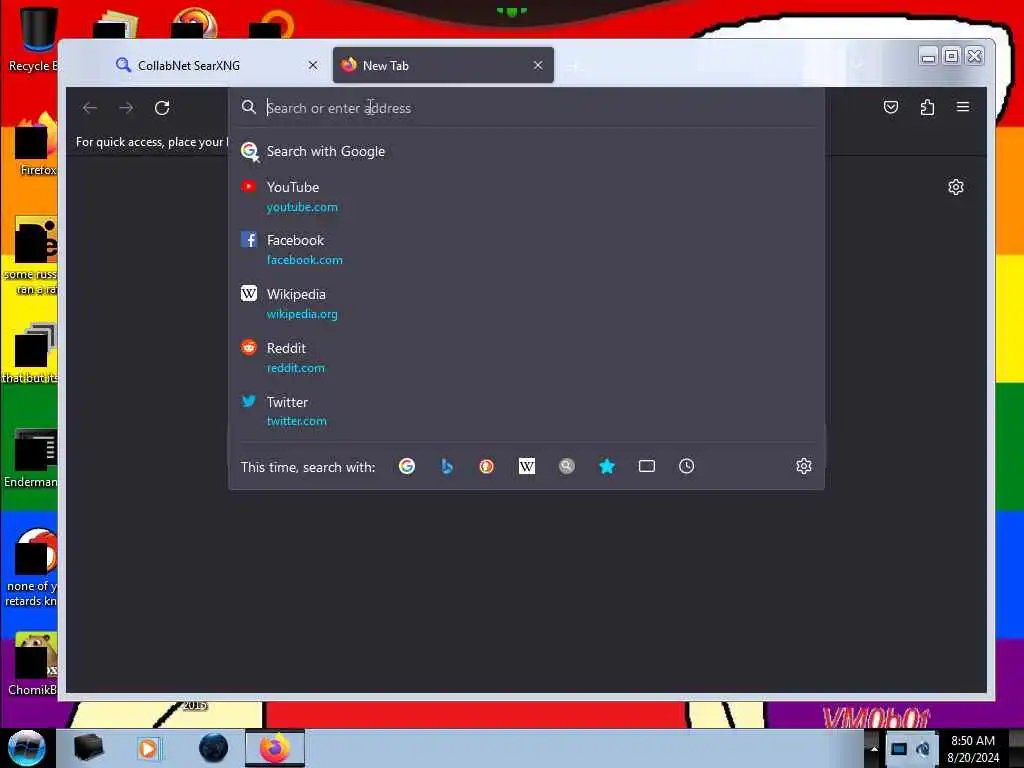Search open tabs with the tab icon
This screenshot has height=768, width=1024.
coord(647,466)
